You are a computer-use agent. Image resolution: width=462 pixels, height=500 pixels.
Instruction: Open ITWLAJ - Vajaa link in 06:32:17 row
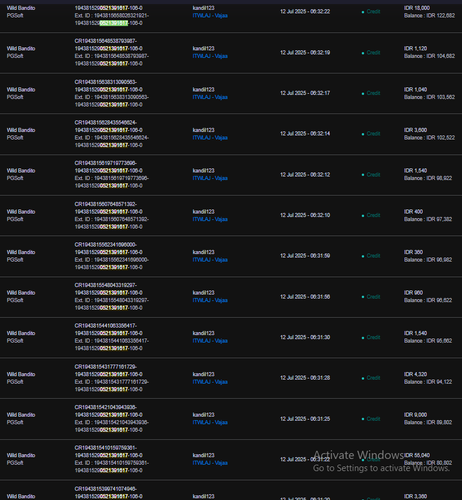click(x=210, y=97)
